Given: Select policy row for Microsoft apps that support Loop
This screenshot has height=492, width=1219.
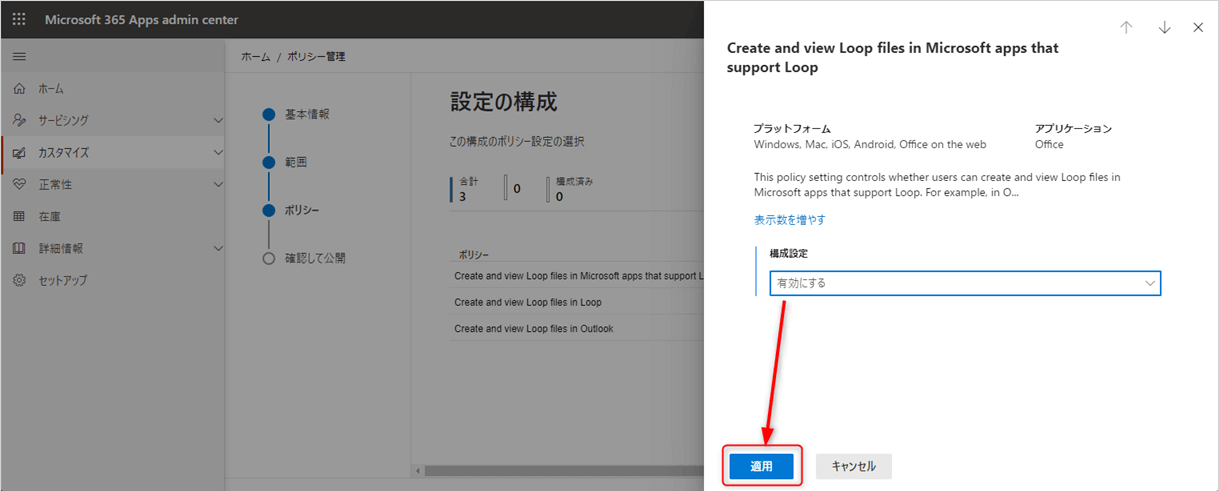Looking at the screenshot, I should coord(577,276).
